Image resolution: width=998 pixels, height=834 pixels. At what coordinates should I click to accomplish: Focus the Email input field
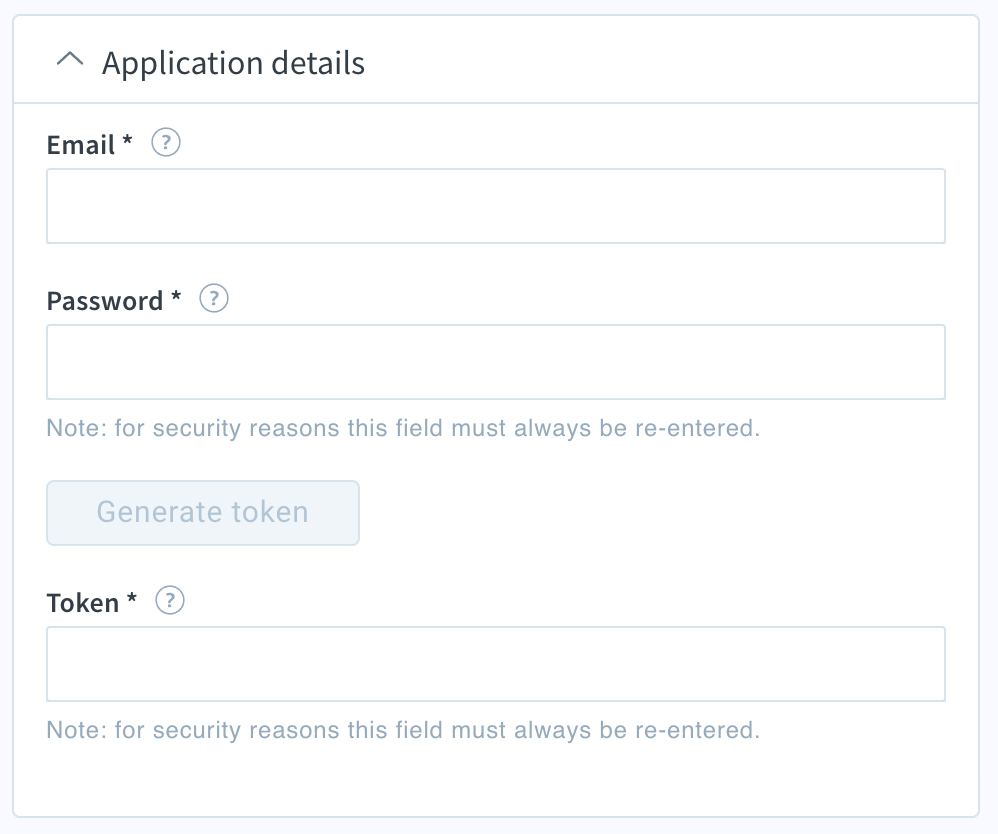coord(496,206)
